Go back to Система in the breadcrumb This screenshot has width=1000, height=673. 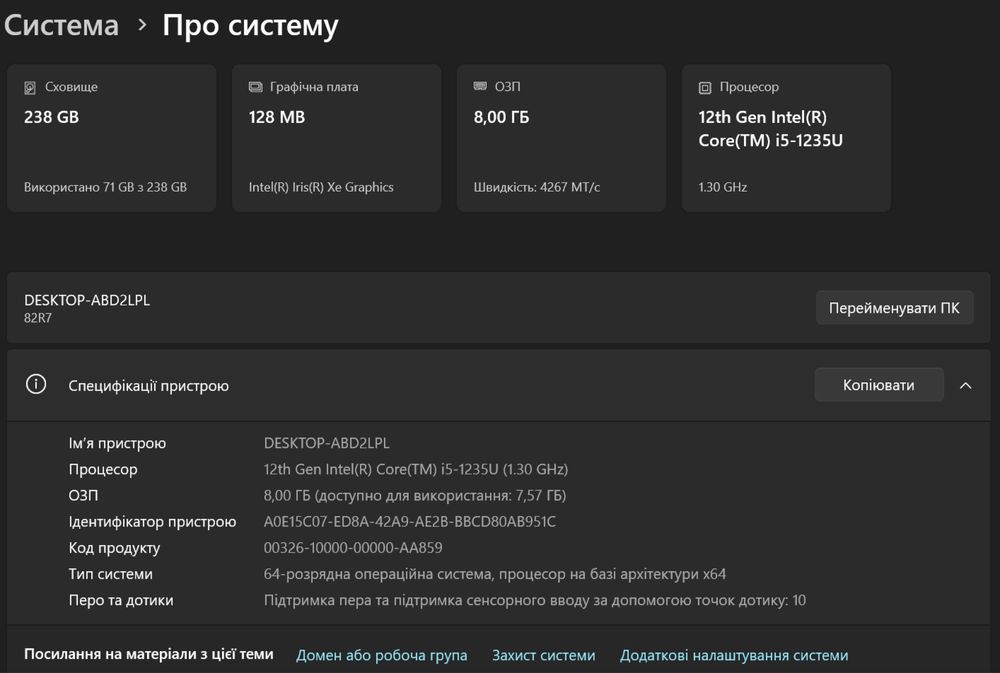coord(61,26)
